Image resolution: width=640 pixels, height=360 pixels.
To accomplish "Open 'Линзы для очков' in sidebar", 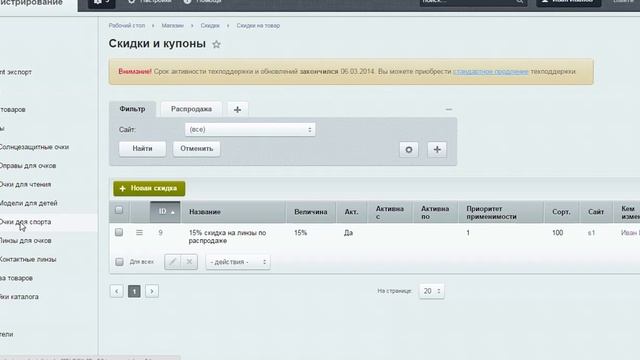I will [26, 241].
